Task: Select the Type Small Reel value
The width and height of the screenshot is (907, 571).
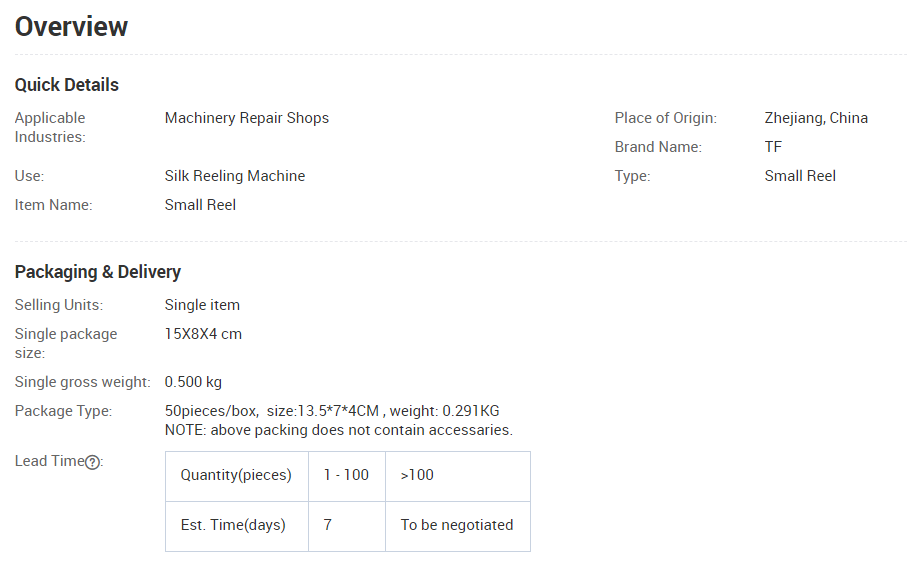Action: click(800, 176)
